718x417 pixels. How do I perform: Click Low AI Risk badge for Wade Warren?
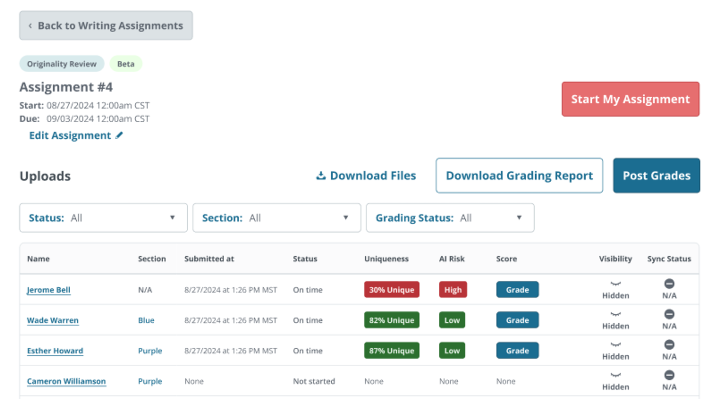(452, 320)
